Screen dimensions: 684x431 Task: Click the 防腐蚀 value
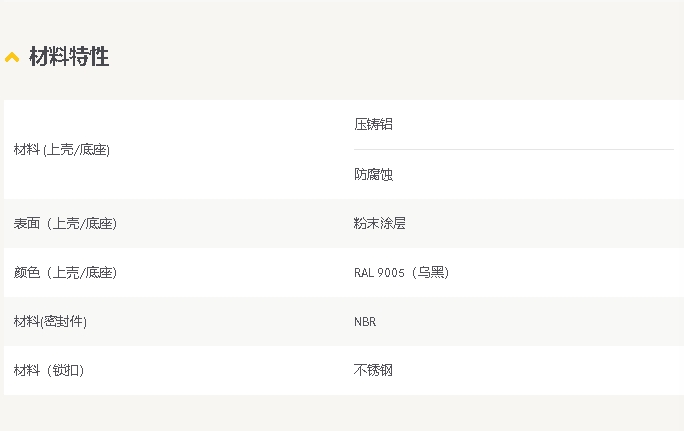click(x=373, y=174)
